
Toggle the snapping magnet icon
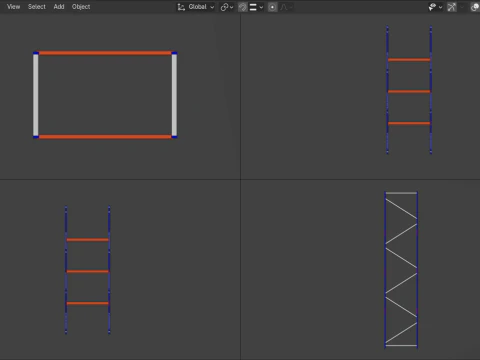coord(243,7)
